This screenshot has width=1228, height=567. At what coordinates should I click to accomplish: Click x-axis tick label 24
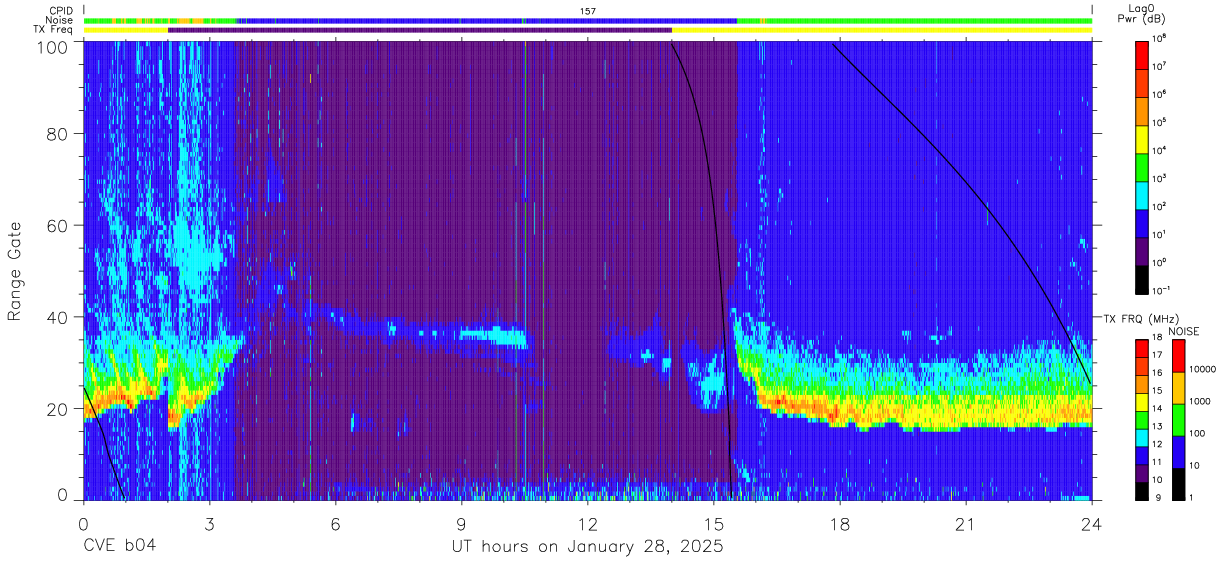(x=1092, y=523)
